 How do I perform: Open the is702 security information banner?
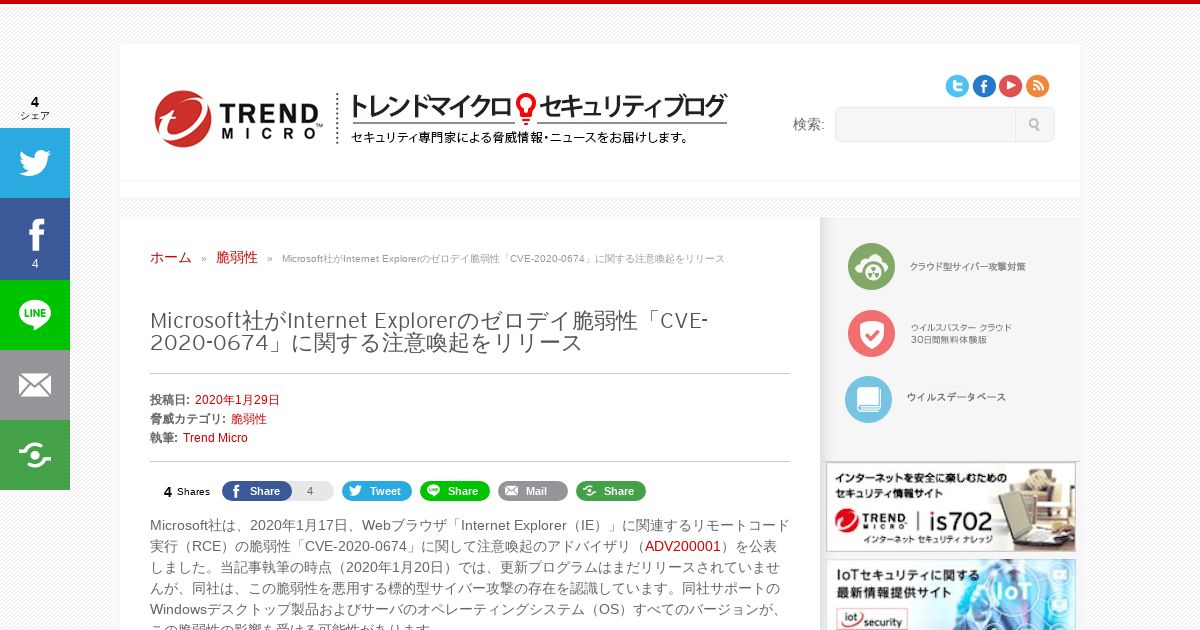[951, 507]
